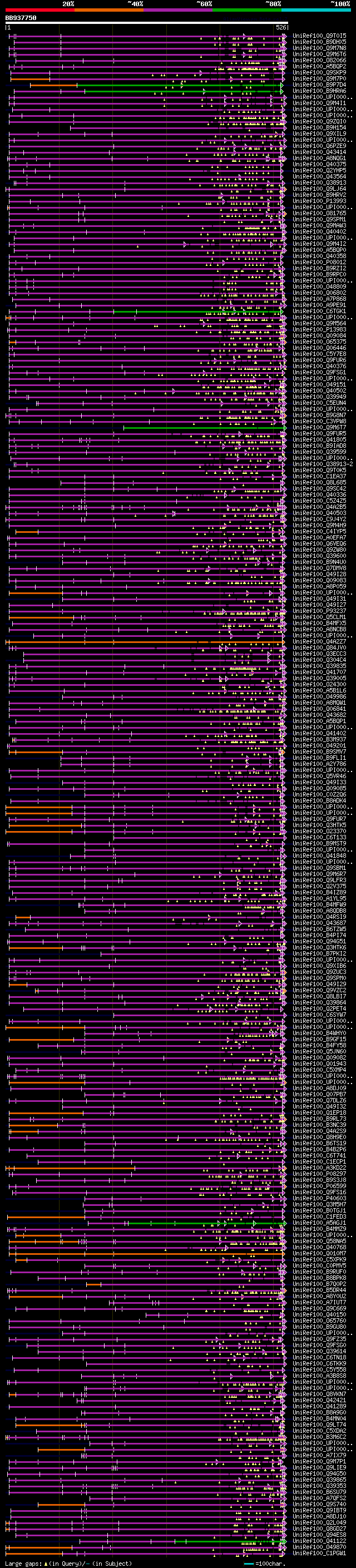Click the white query sequence bar
The image size is (356, 1568).
[147, 22]
